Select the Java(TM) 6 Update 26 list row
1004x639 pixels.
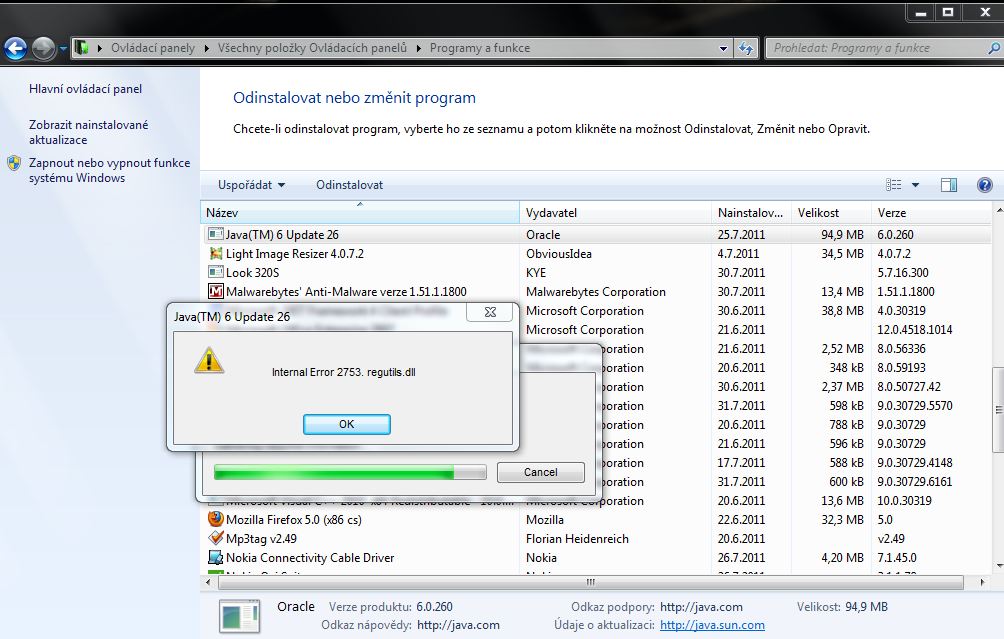coord(595,234)
